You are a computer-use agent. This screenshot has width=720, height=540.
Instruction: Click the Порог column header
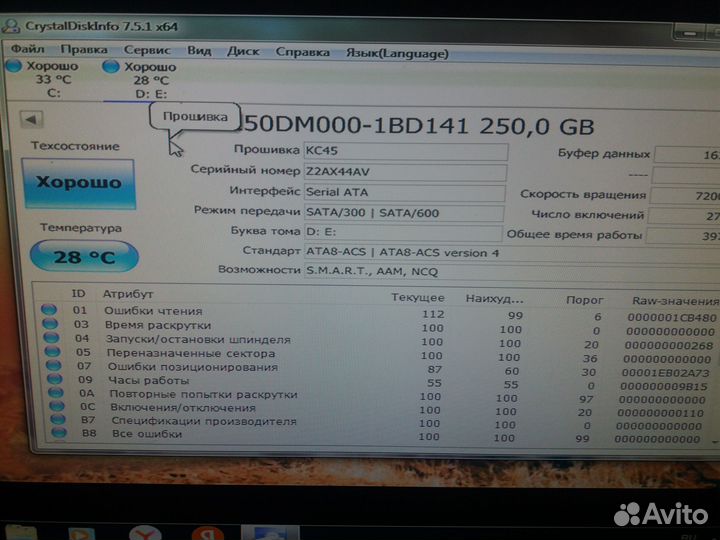(x=584, y=300)
